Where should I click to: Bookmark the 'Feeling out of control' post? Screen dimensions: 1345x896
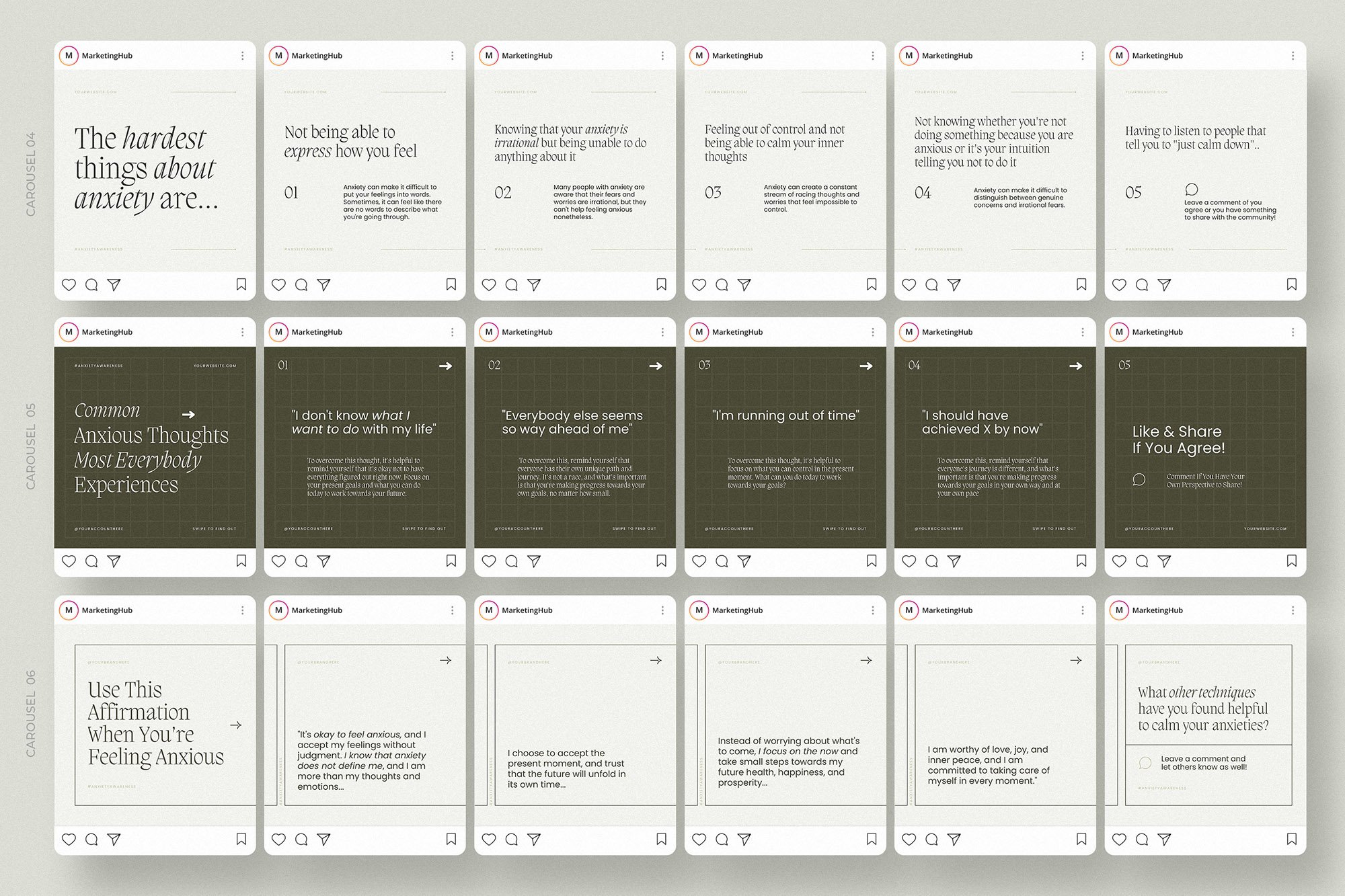click(x=872, y=284)
